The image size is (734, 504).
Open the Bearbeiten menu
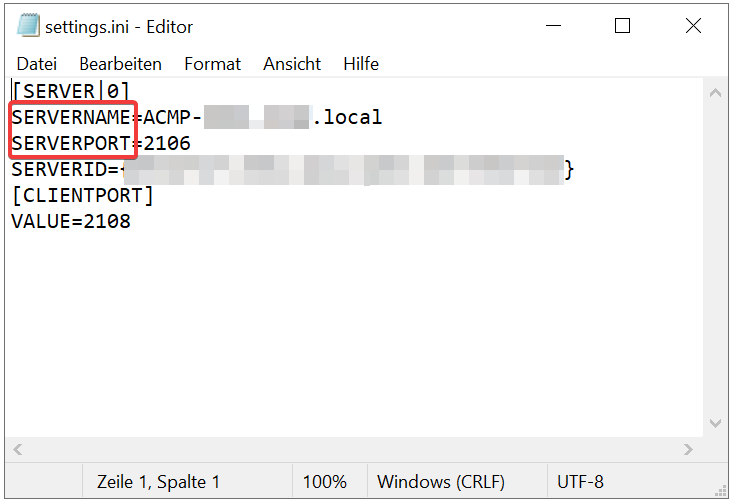(x=120, y=64)
